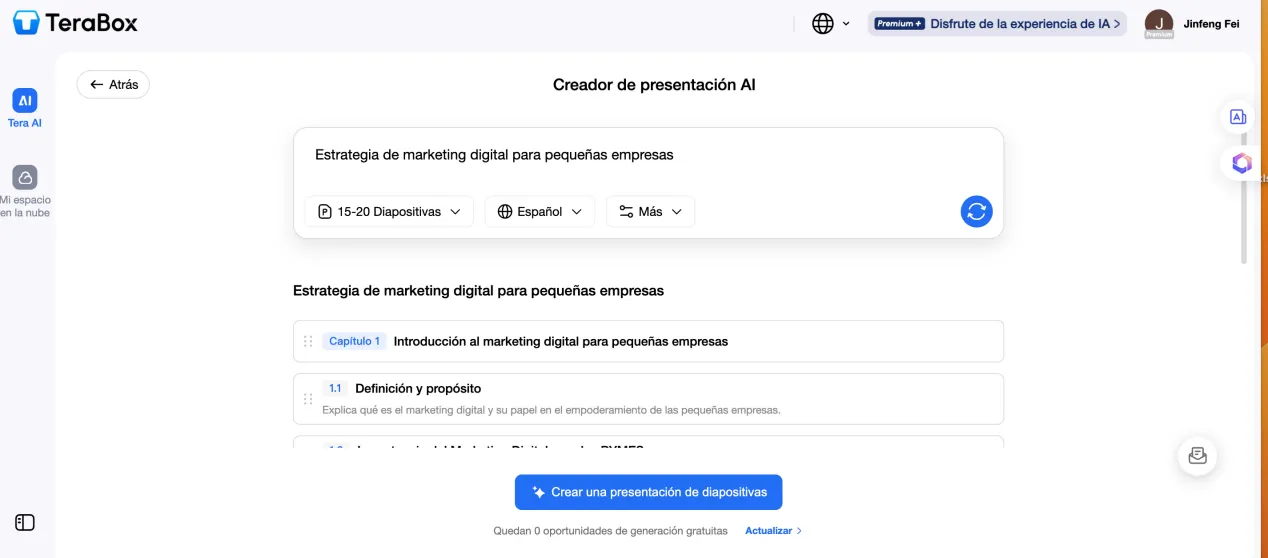Open the feedback message icon
This screenshot has height=558, width=1268.
[x=1197, y=456]
